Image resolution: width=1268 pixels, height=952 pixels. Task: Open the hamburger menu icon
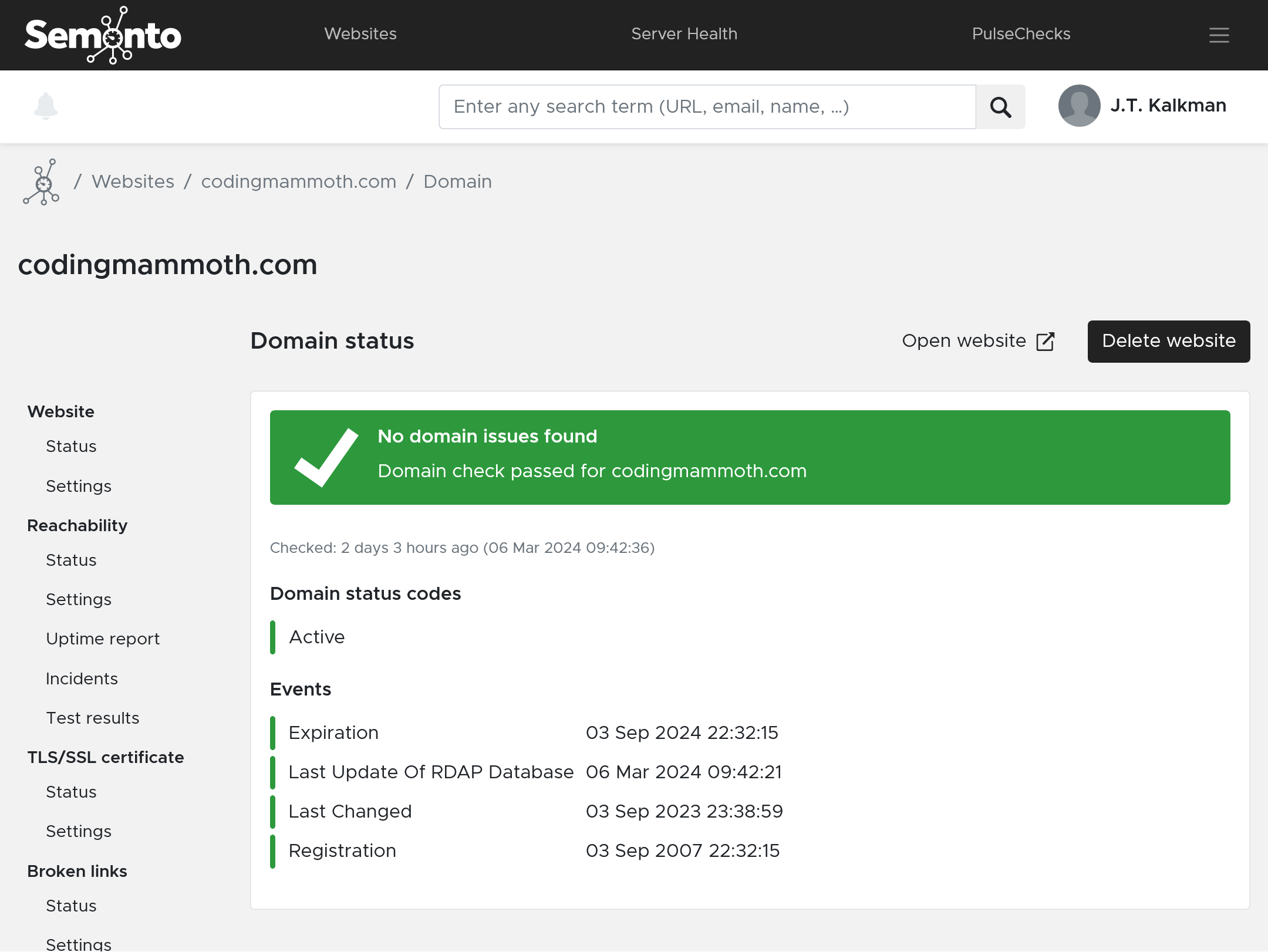pos(1219,35)
